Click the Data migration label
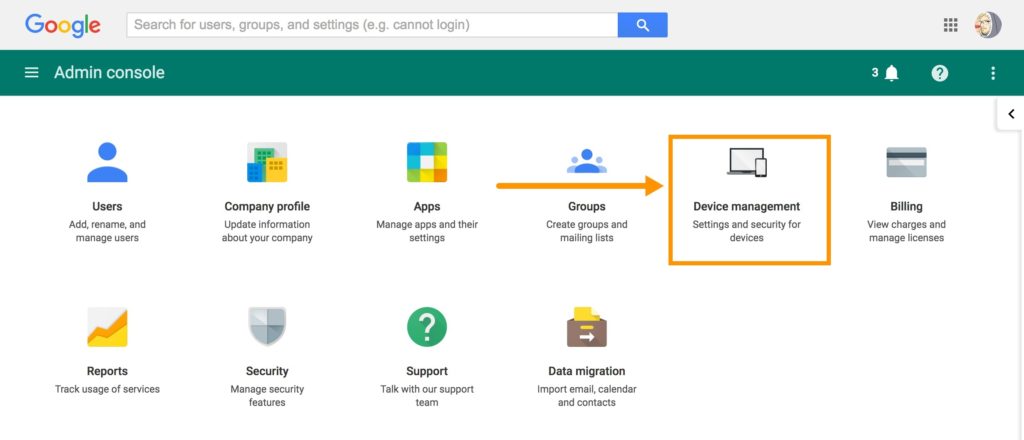Viewport: 1024px width, 440px height. click(x=586, y=371)
